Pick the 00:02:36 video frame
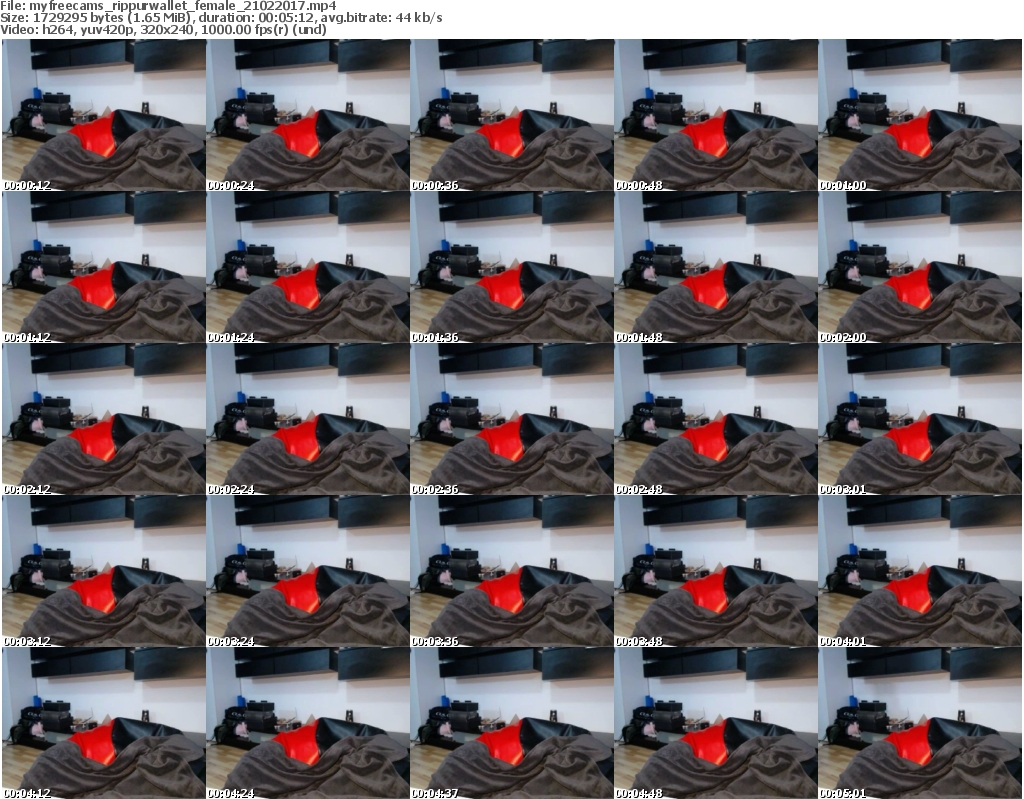Viewport: 1024px width, 799px height. (x=512, y=419)
